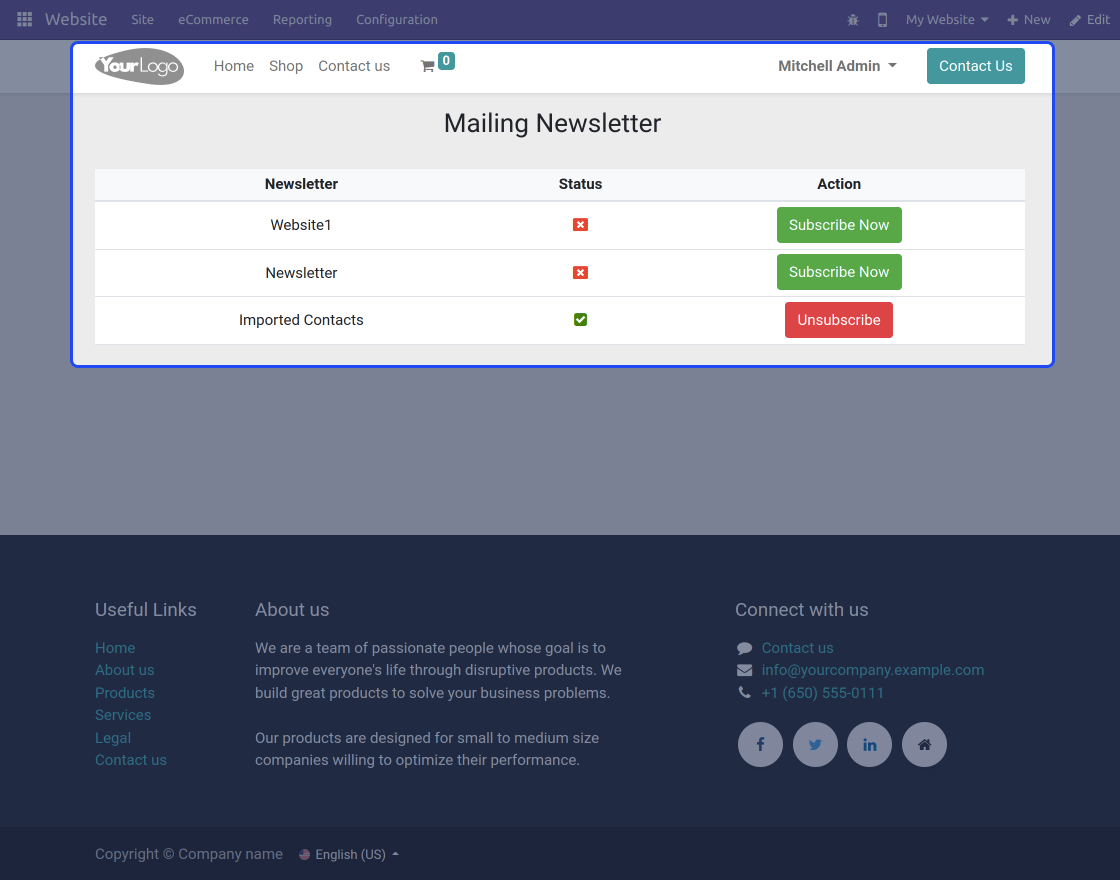
Task: Click the About us footer heading
Action: [x=292, y=609]
